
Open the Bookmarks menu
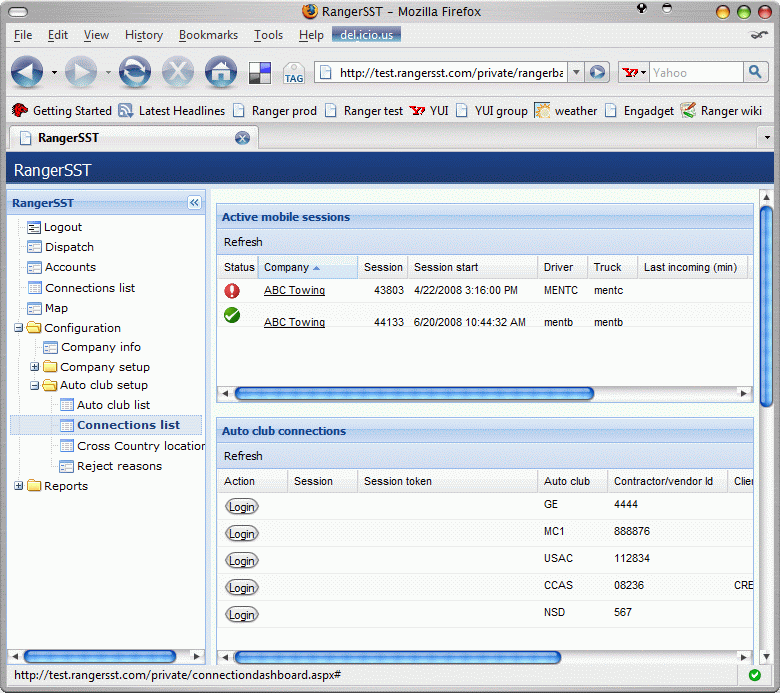208,35
